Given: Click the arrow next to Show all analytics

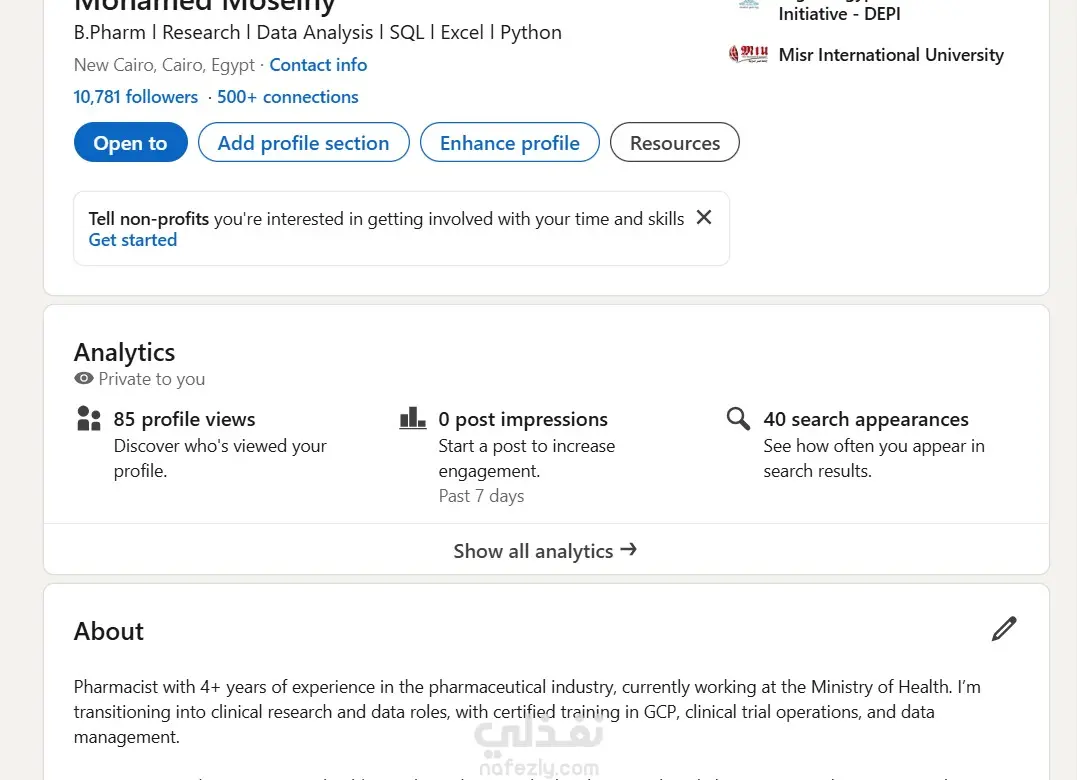Looking at the screenshot, I should (x=629, y=549).
